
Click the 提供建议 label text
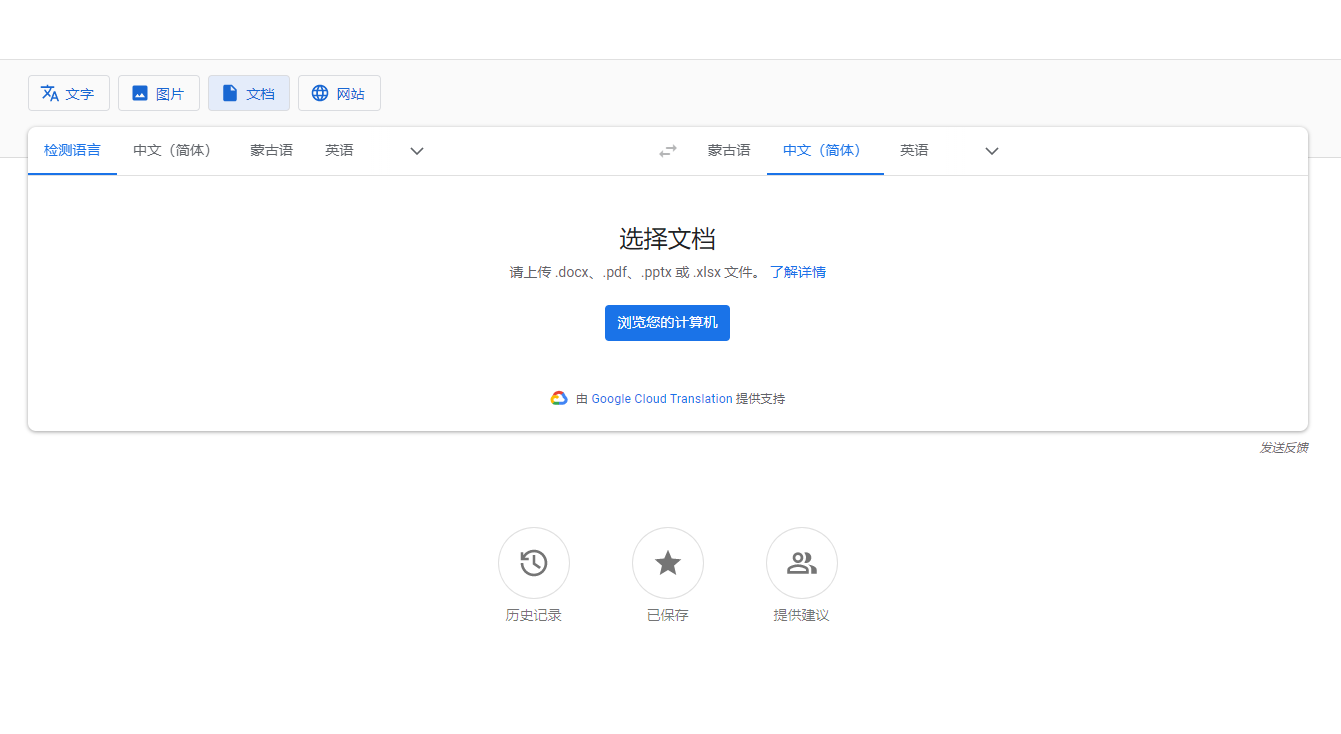click(802, 616)
